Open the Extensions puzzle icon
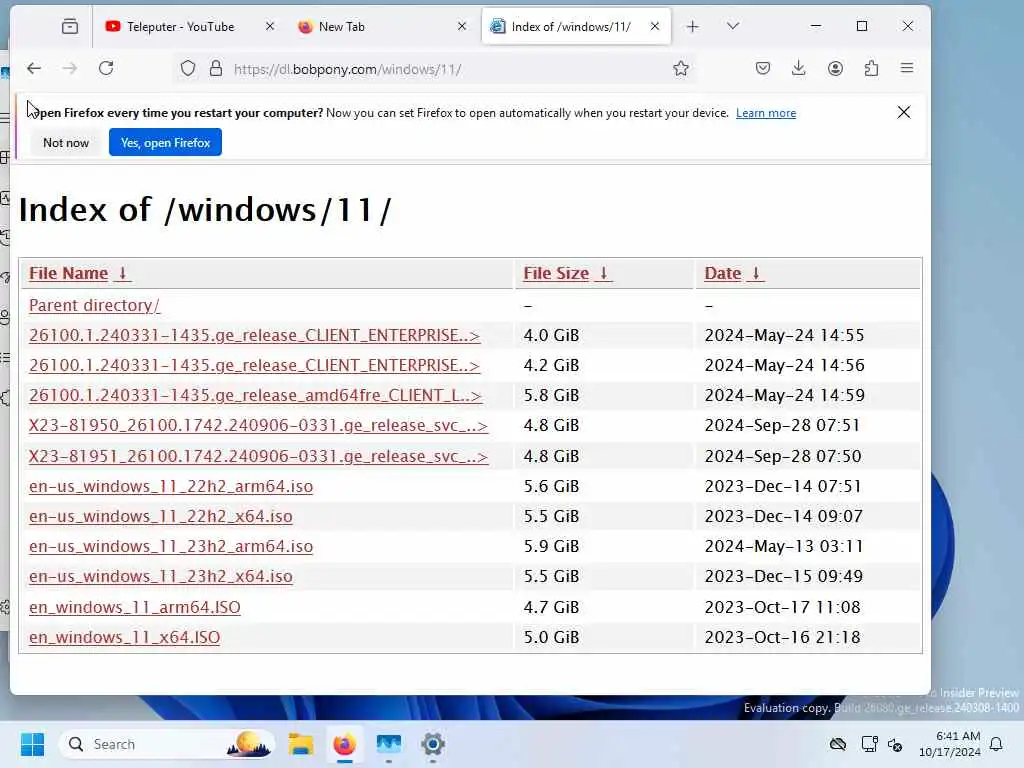1024x768 pixels. [x=871, y=69]
